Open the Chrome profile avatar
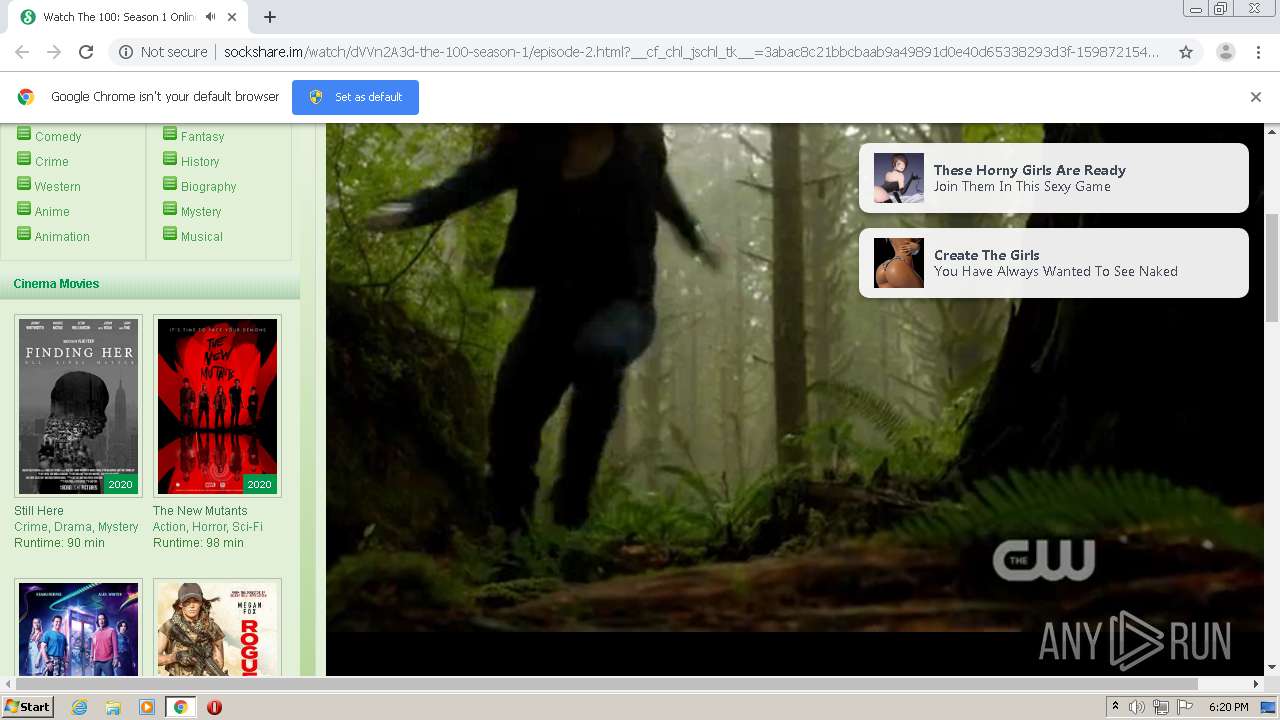1280x720 pixels. [x=1225, y=52]
